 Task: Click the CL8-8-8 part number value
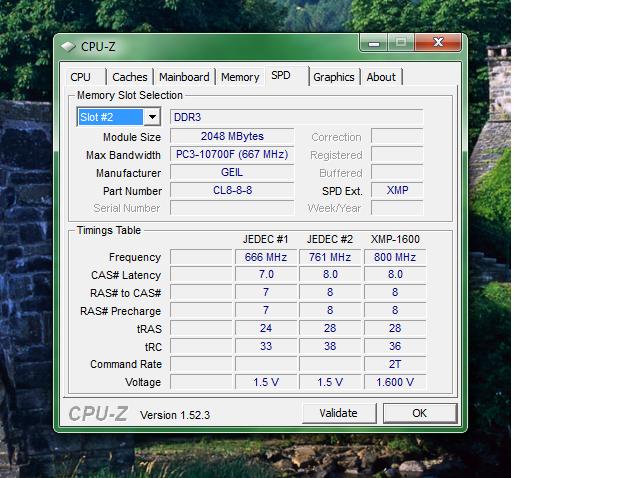click(232, 190)
